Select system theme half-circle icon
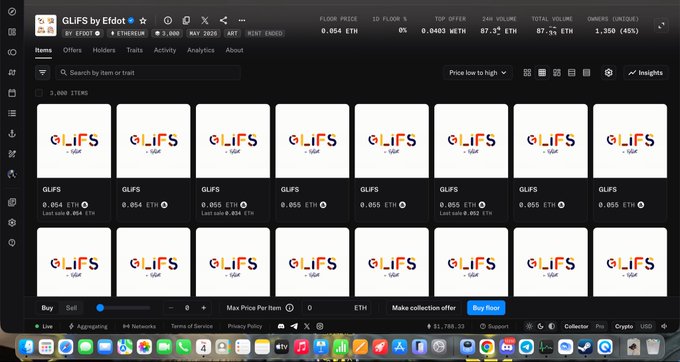The width and height of the screenshot is (680, 362). tap(551, 326)
